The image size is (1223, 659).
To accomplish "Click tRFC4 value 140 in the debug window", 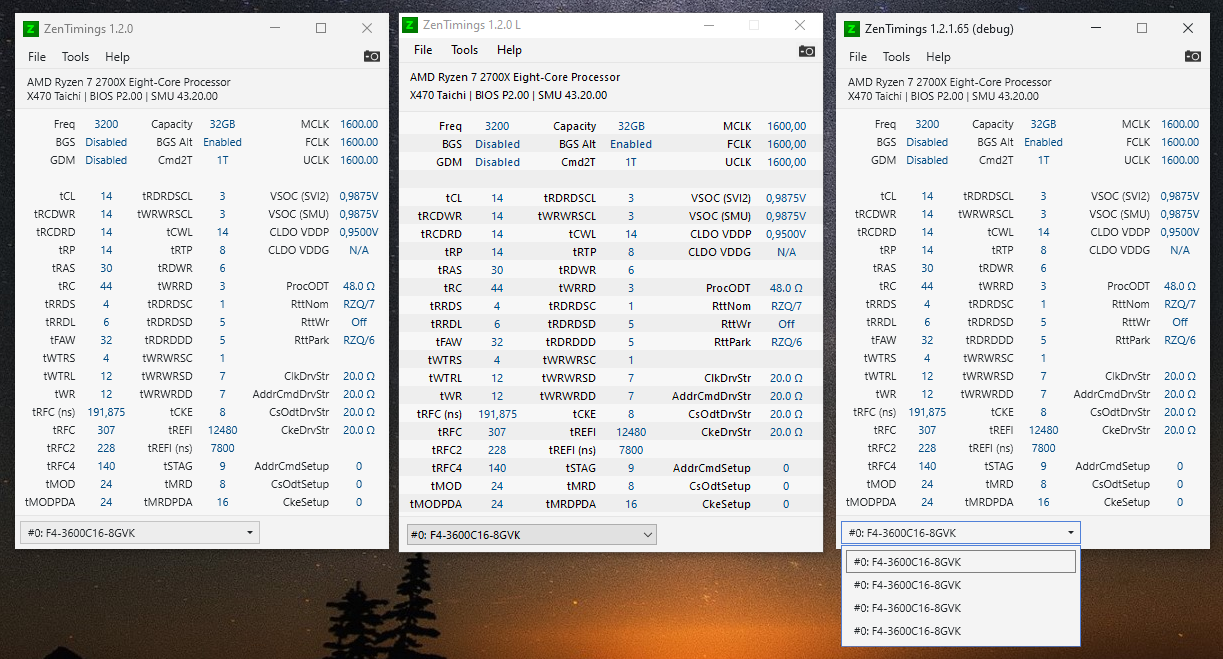I will 927,466.
